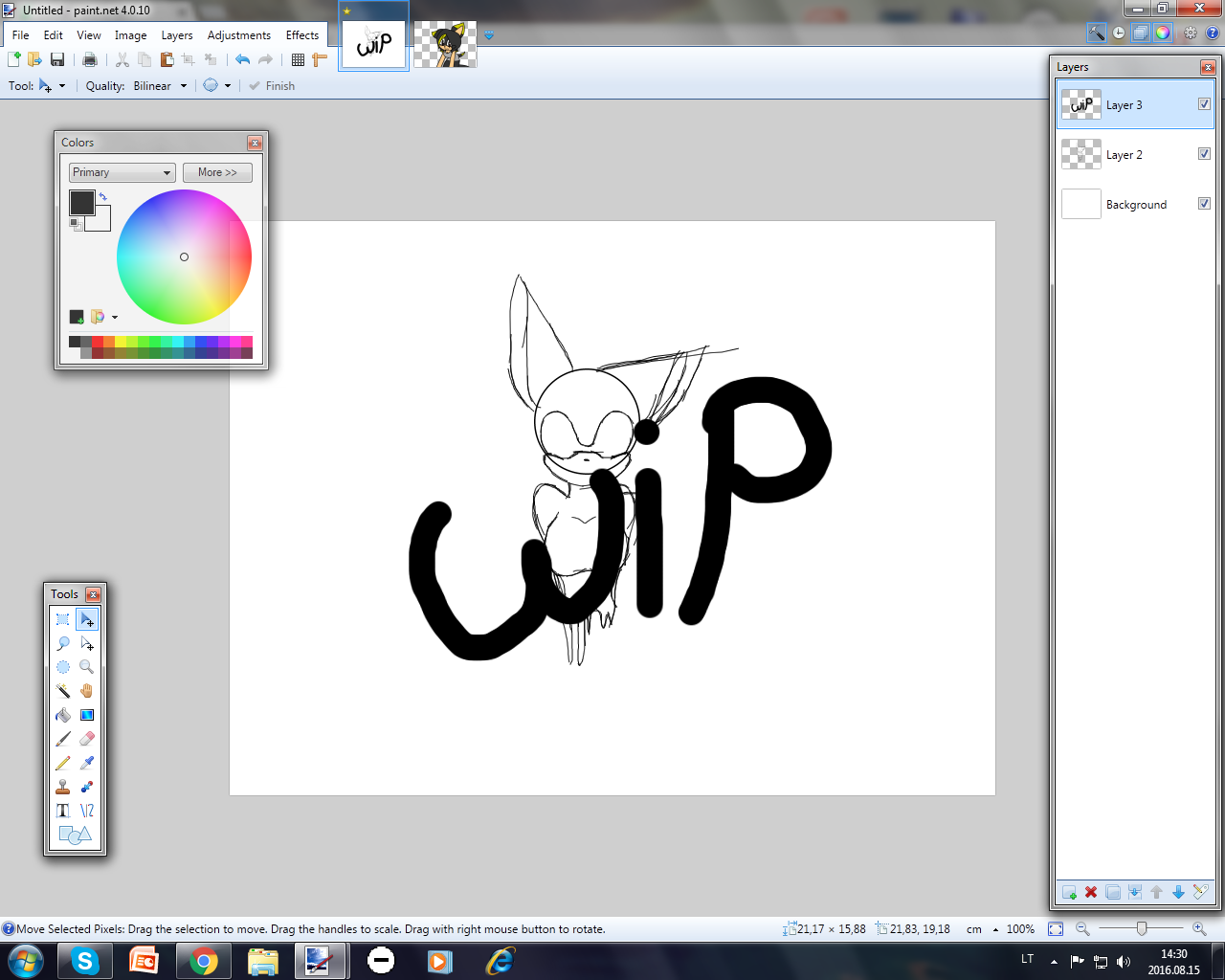Open the Layers menu

[x=177, y=35]
